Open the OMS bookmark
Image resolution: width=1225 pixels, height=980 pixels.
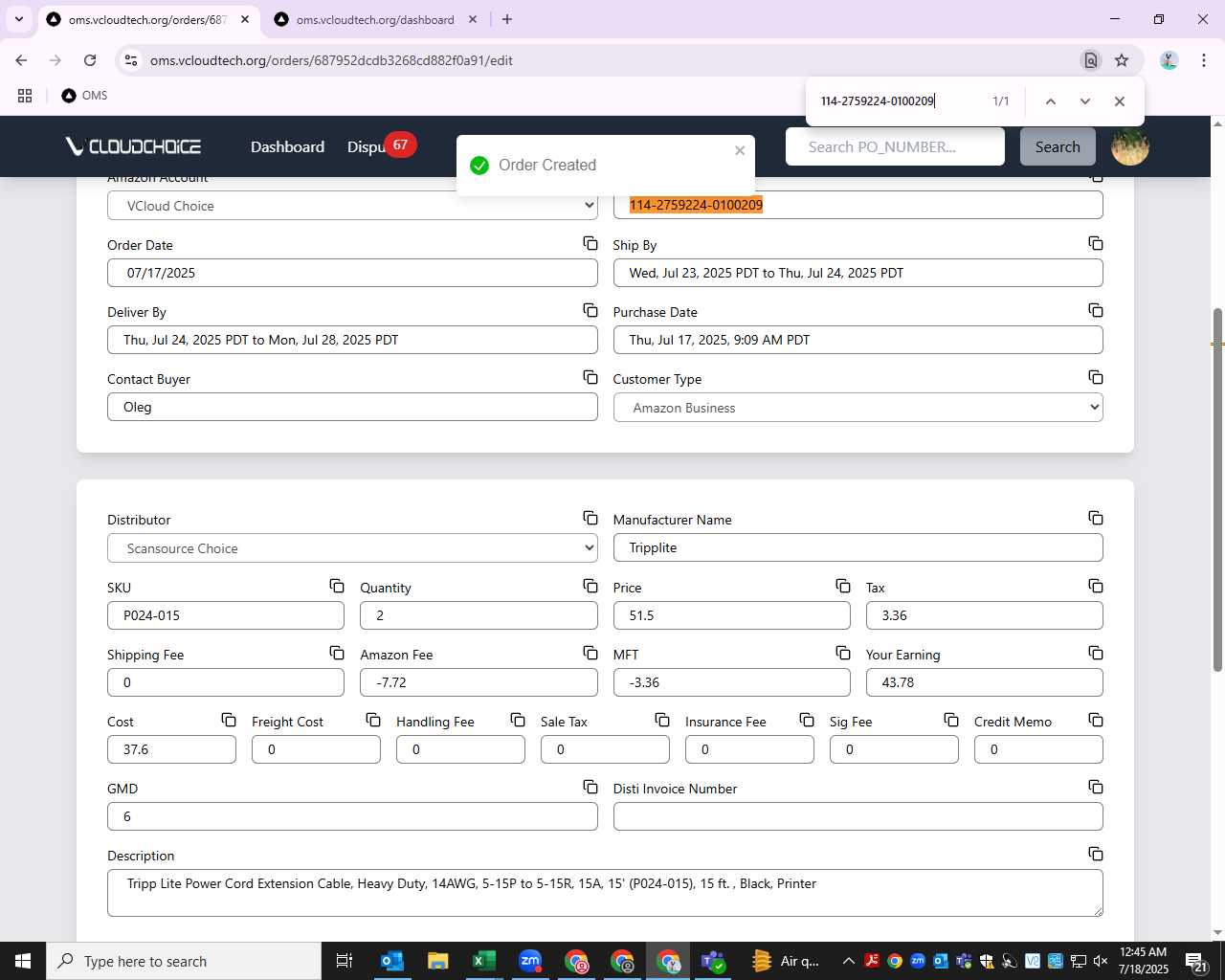pos(84,96)
